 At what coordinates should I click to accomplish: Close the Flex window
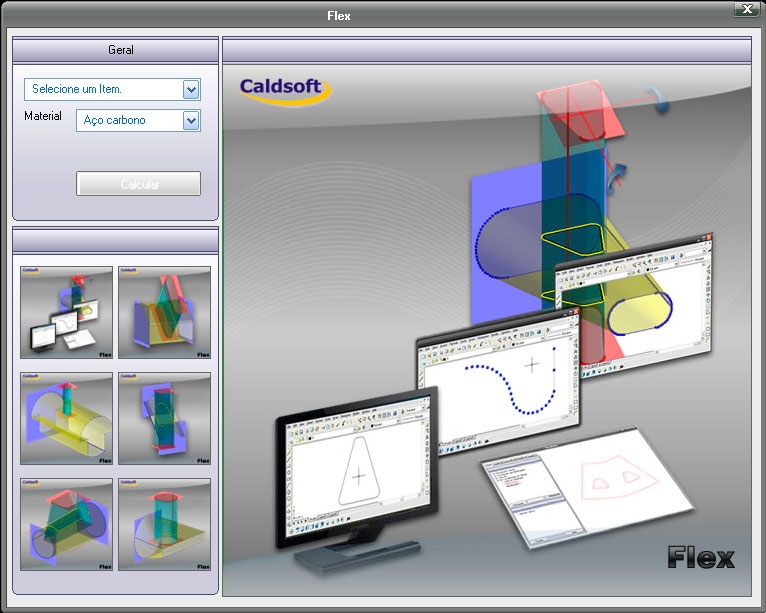pos(746,9)
